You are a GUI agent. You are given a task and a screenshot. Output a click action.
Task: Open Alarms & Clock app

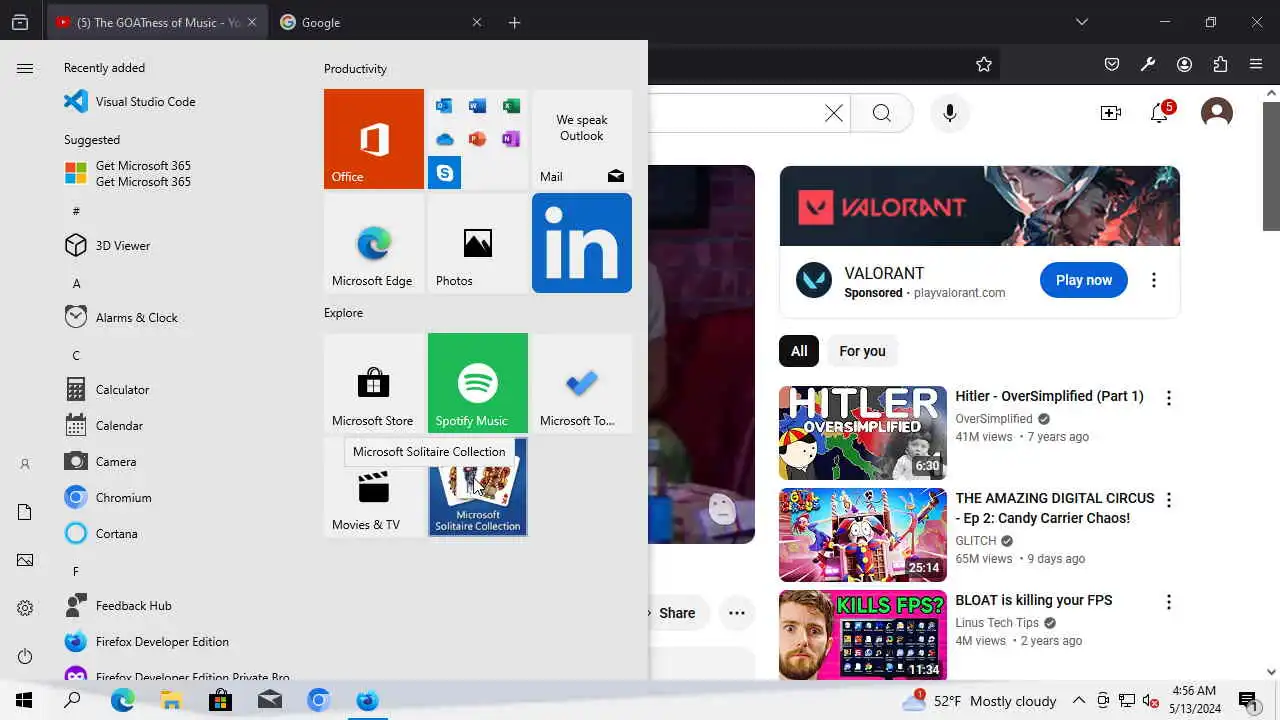[x=121, y=317]
